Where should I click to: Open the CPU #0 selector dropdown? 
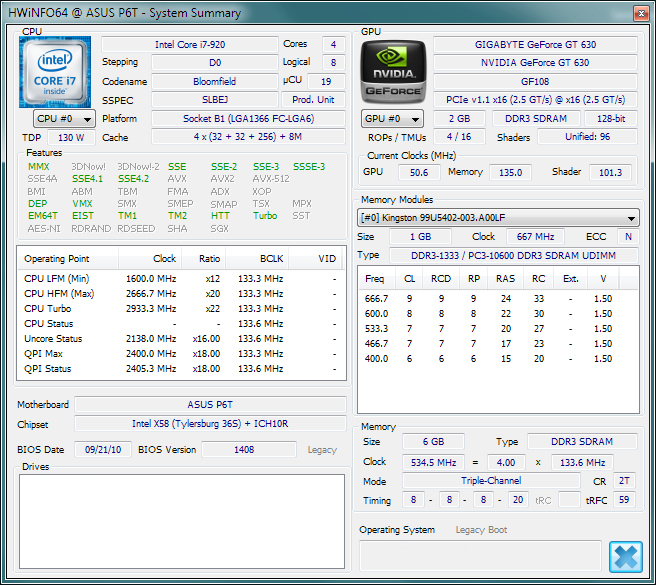pos(64,119)
